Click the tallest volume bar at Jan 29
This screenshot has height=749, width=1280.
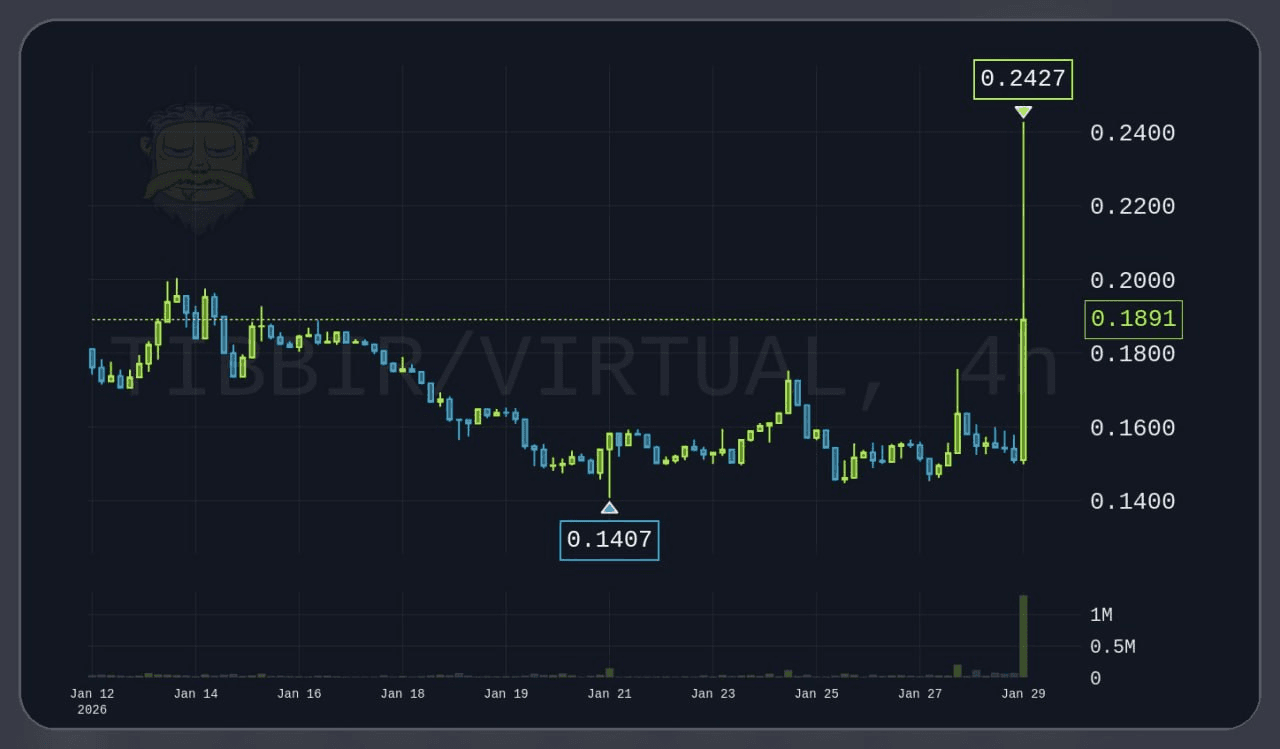[1023, 636]
